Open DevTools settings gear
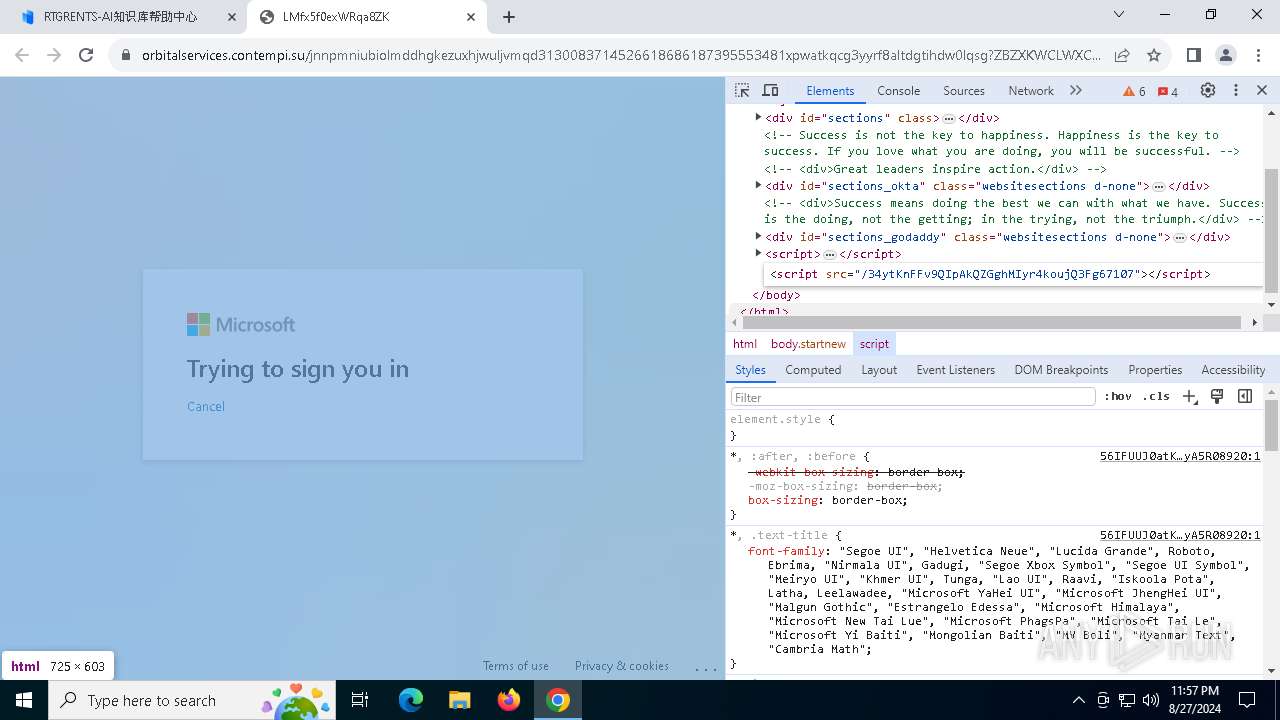This screenshot has width=1280, height=720. 1208,90
